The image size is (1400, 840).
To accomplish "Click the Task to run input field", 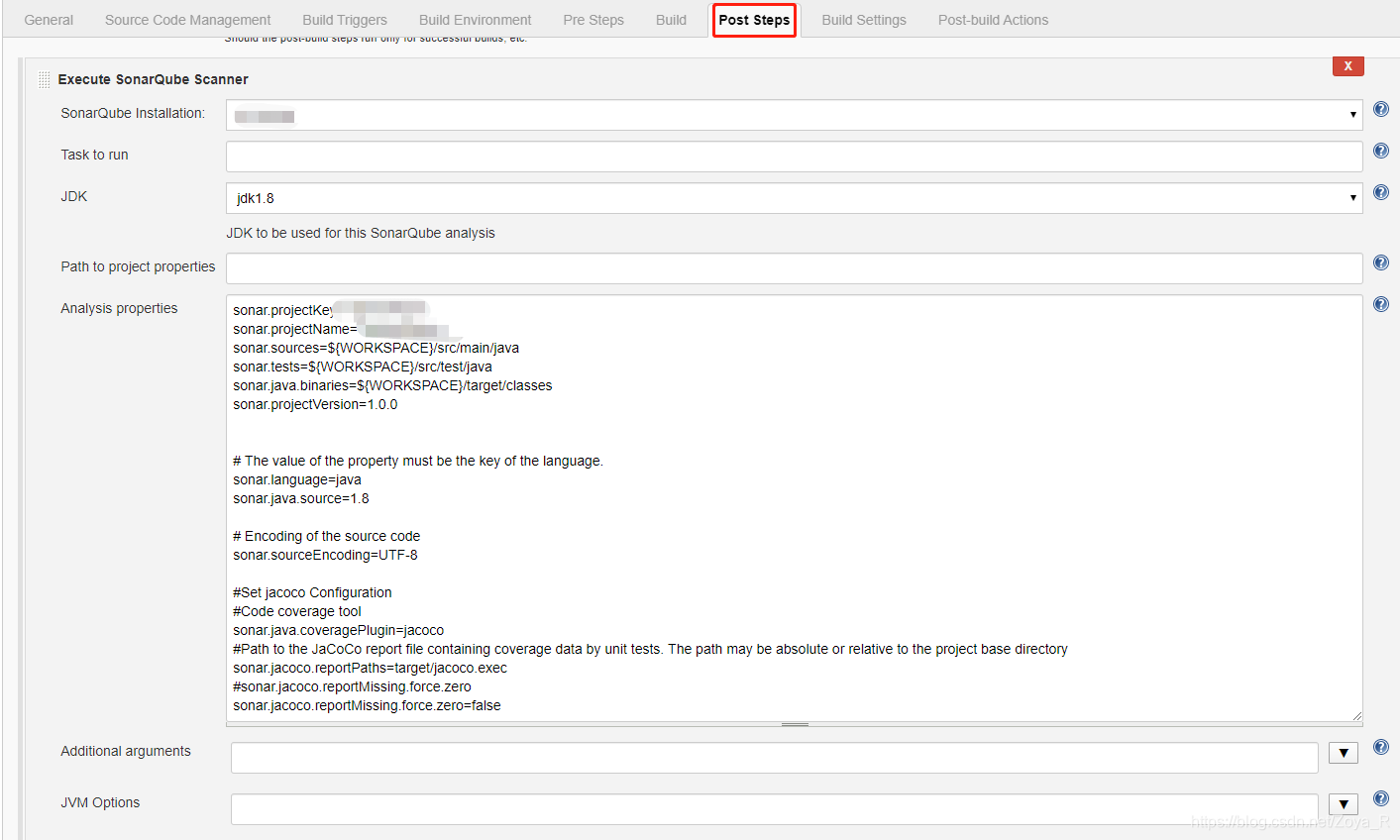I will click(x=795, y=157).
